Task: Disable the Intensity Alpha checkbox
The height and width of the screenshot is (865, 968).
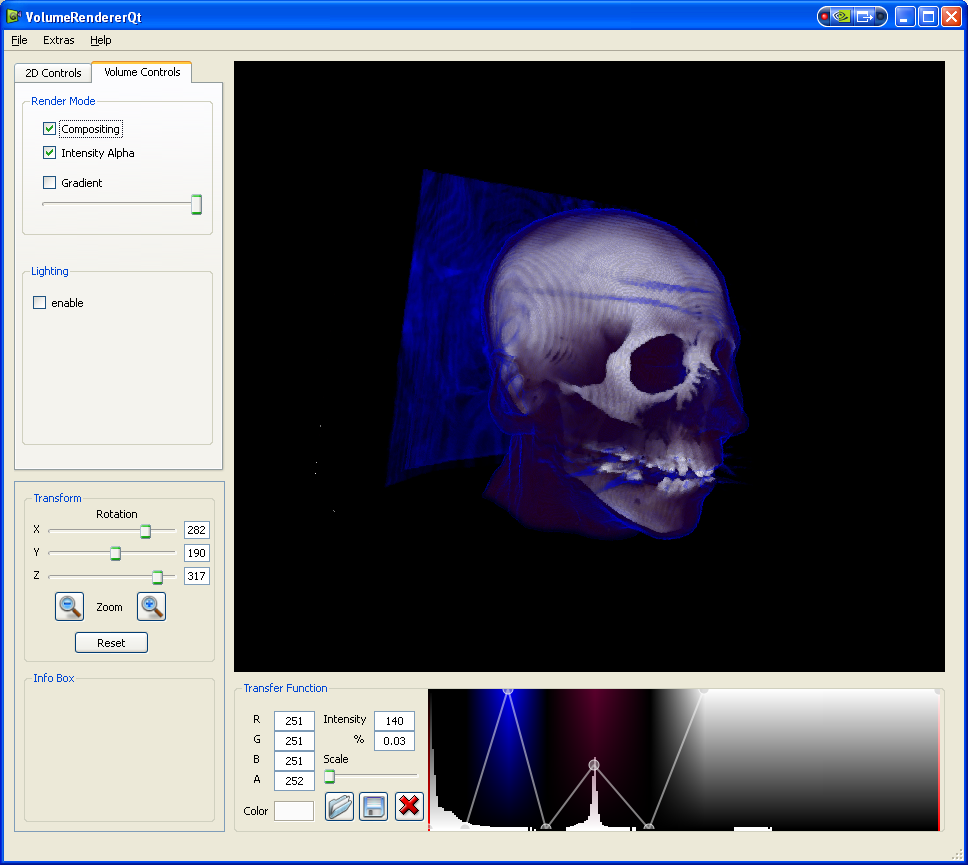Action: 49,153
